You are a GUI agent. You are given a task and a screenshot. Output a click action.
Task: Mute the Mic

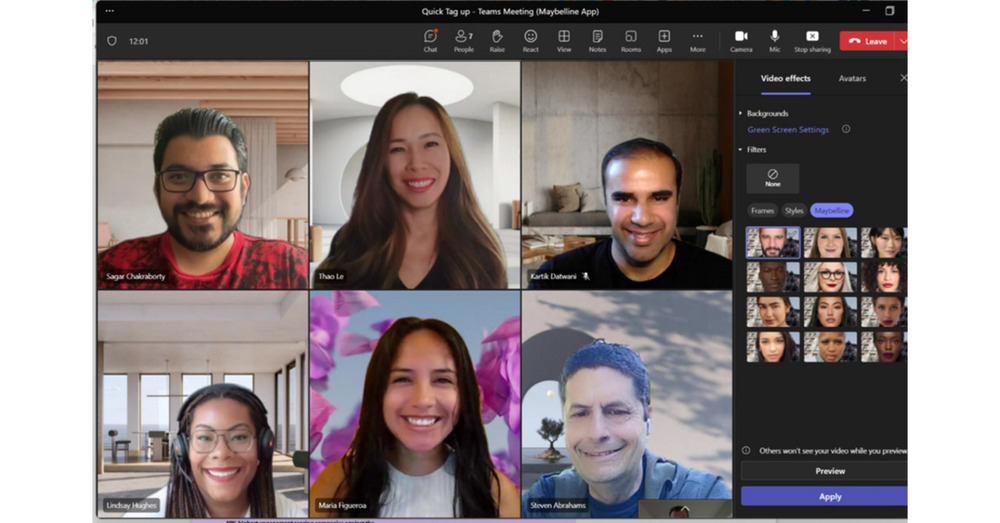(x=774, y=41)
